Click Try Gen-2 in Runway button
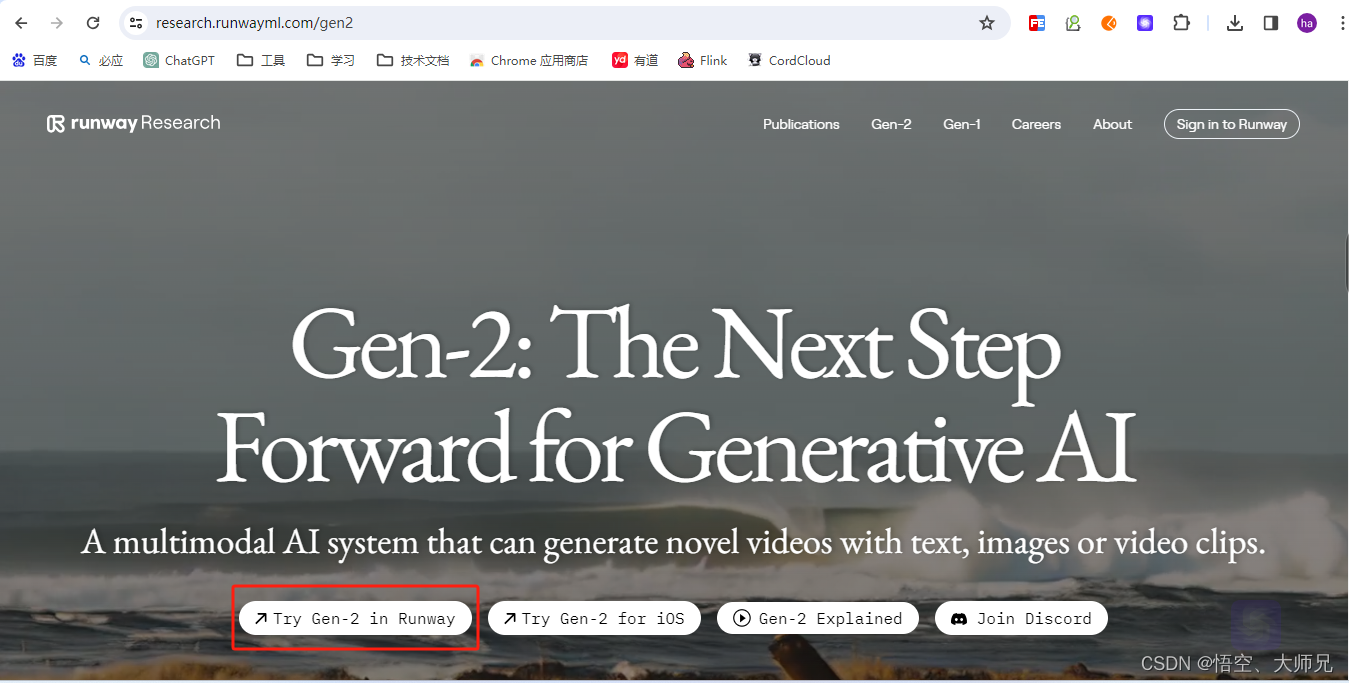This screenshot has height=683, width=1349. [355, 618]
